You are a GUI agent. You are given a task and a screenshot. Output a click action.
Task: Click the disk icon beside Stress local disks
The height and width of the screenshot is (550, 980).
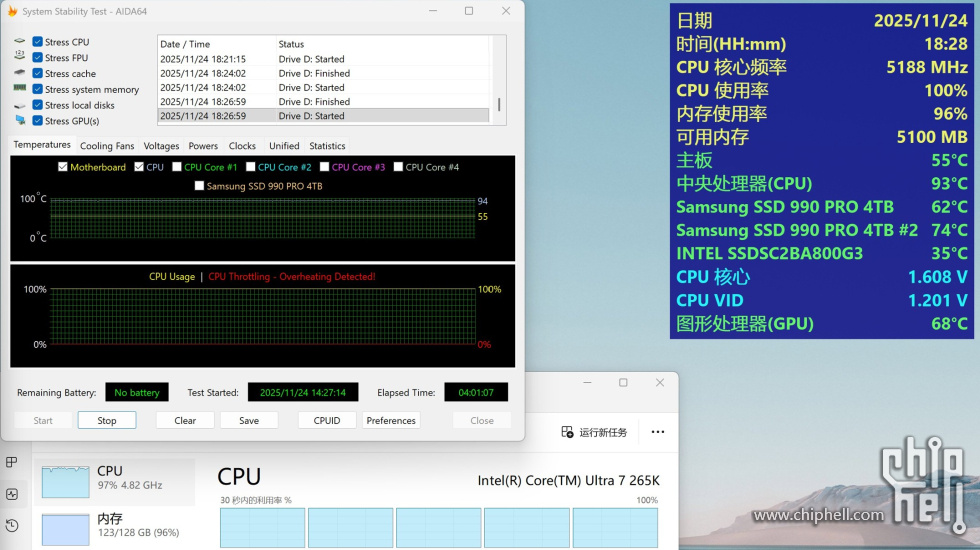tap(20, 105)
